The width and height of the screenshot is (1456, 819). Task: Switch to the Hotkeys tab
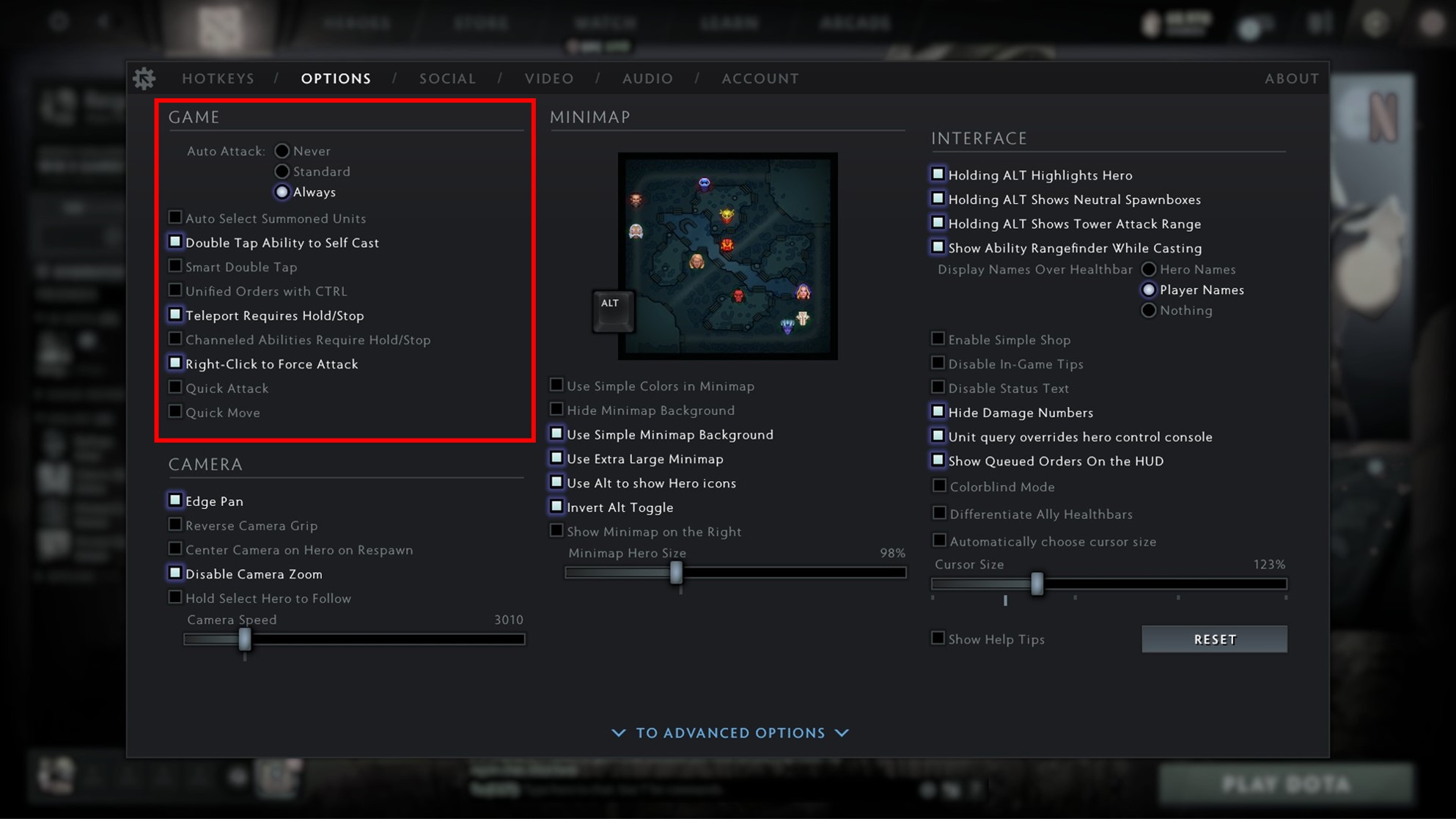(218, 78)
